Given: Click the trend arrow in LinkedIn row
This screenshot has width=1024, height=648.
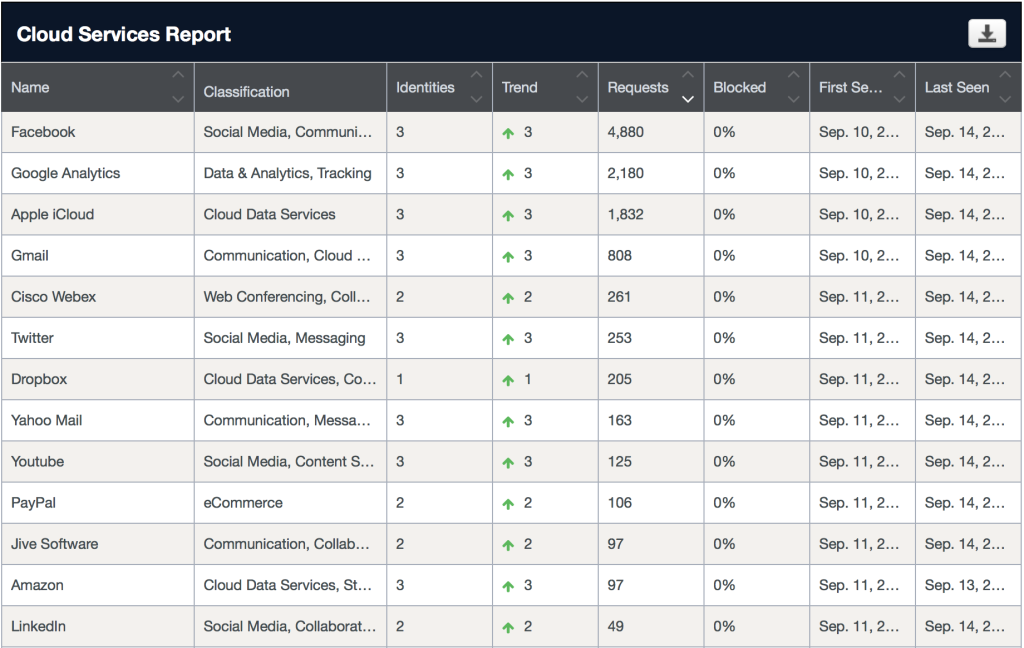Looking at the screenshot, I should click(508, 628).
